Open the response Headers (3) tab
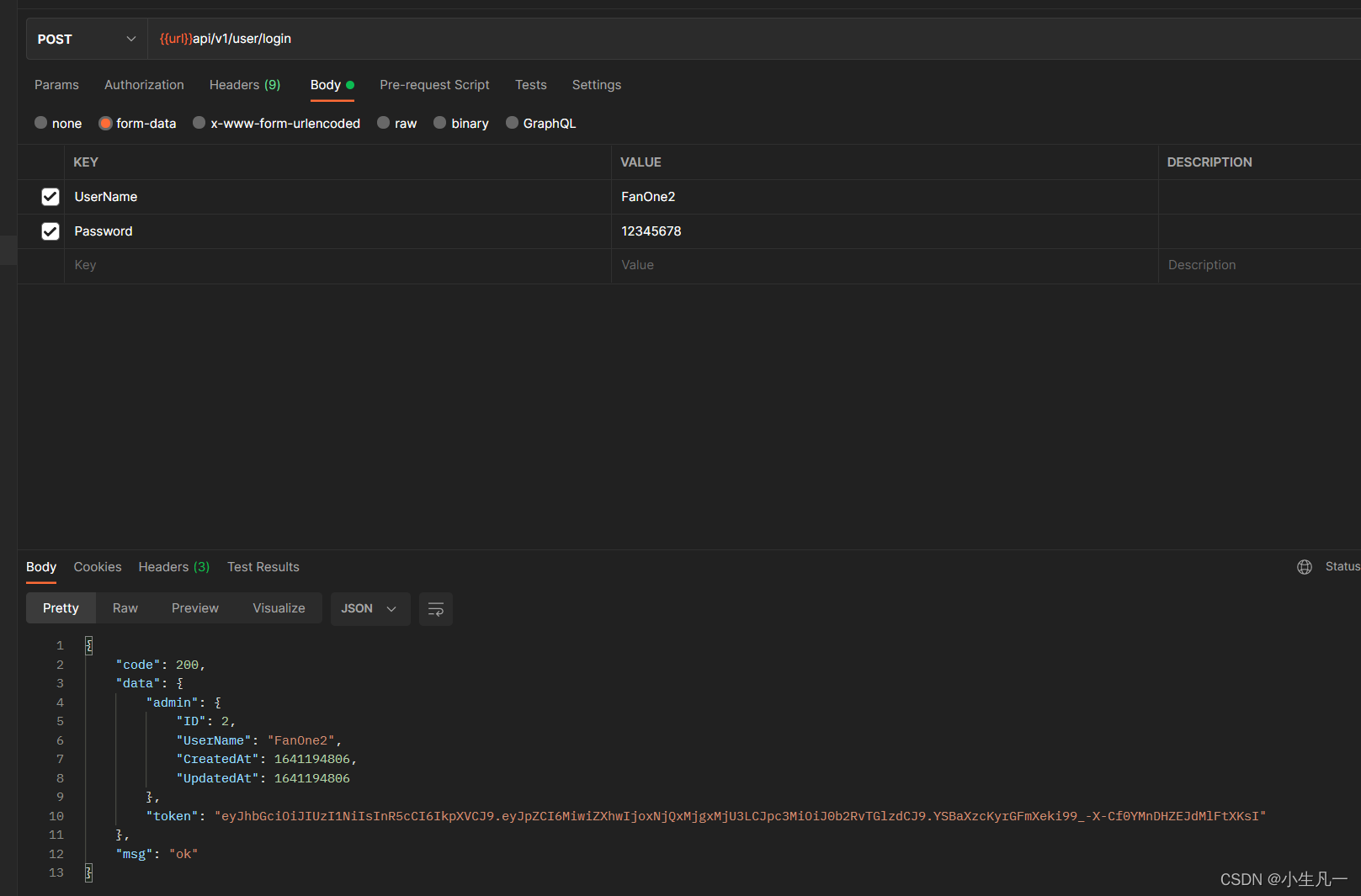 click(x=174, y=567)
